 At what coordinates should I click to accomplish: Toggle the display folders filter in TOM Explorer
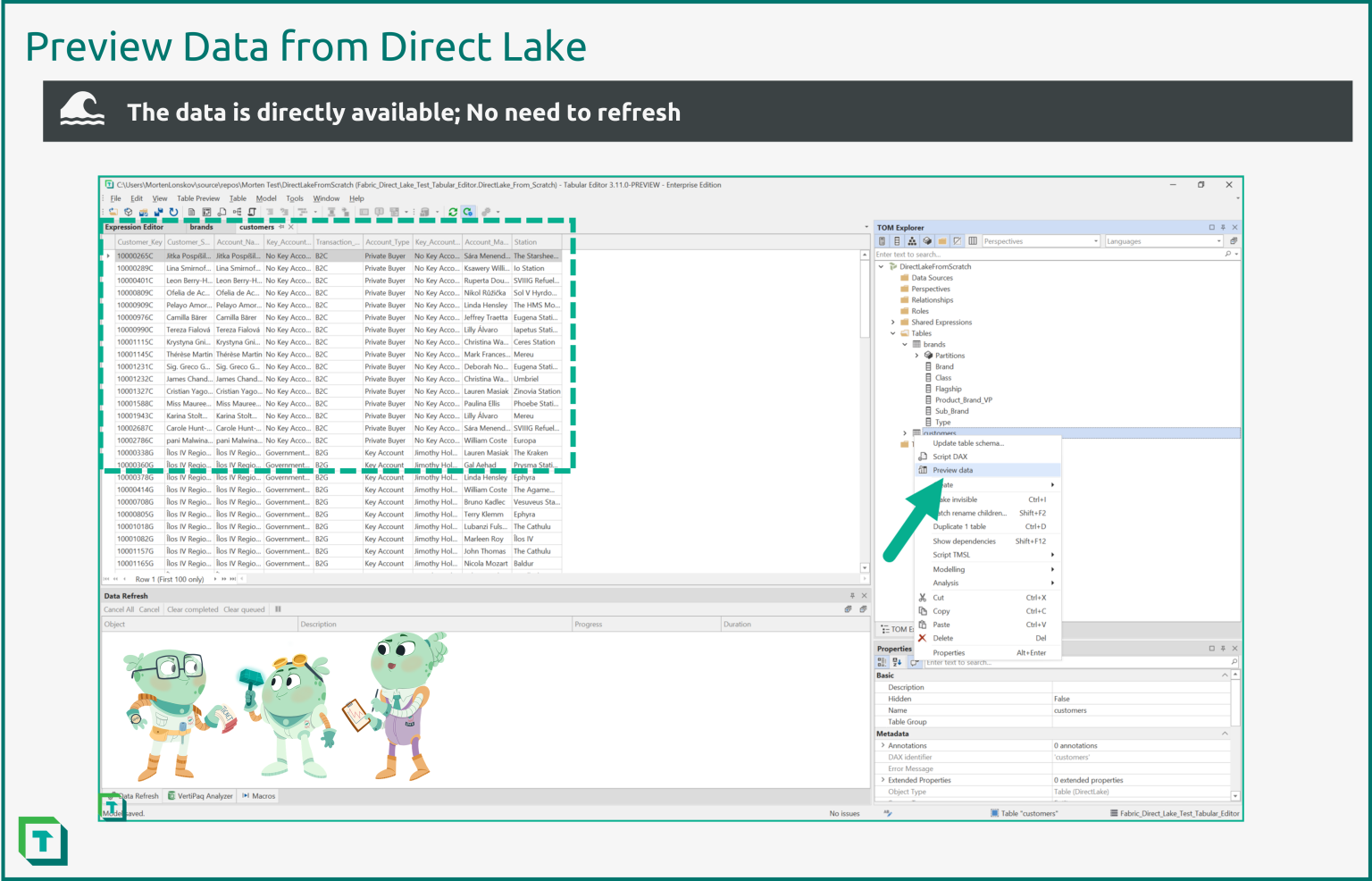click(942, 240)
